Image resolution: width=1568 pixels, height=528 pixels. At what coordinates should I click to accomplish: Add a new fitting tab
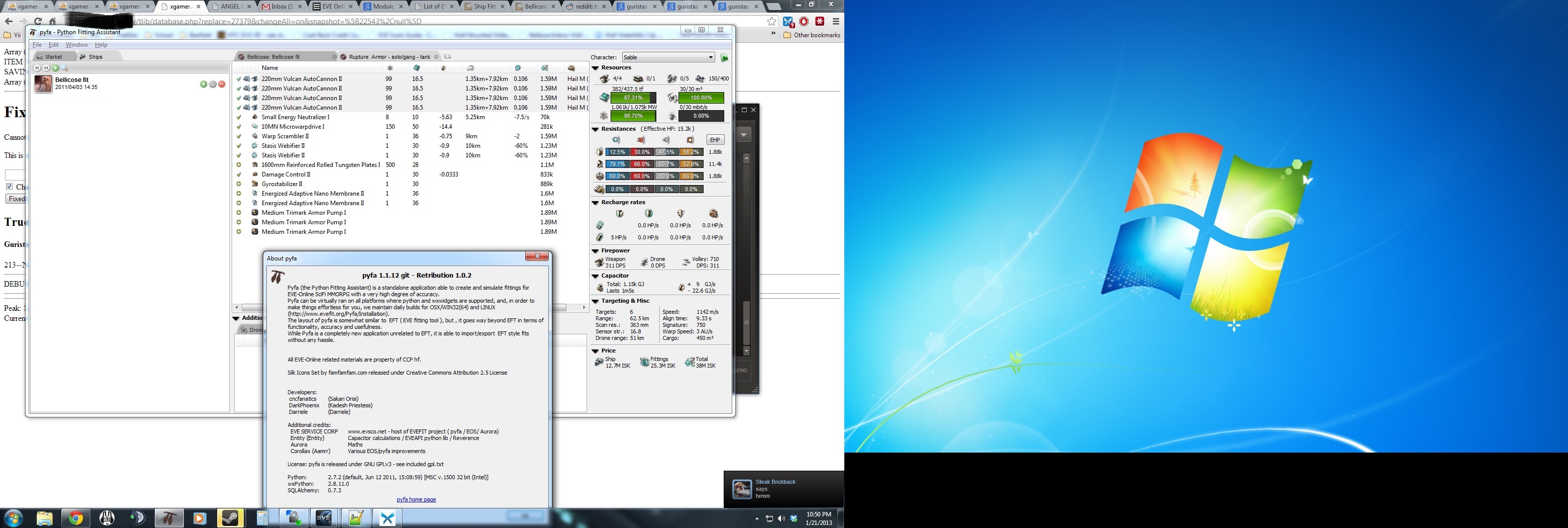pyautogui.click(x=447, y=57)
